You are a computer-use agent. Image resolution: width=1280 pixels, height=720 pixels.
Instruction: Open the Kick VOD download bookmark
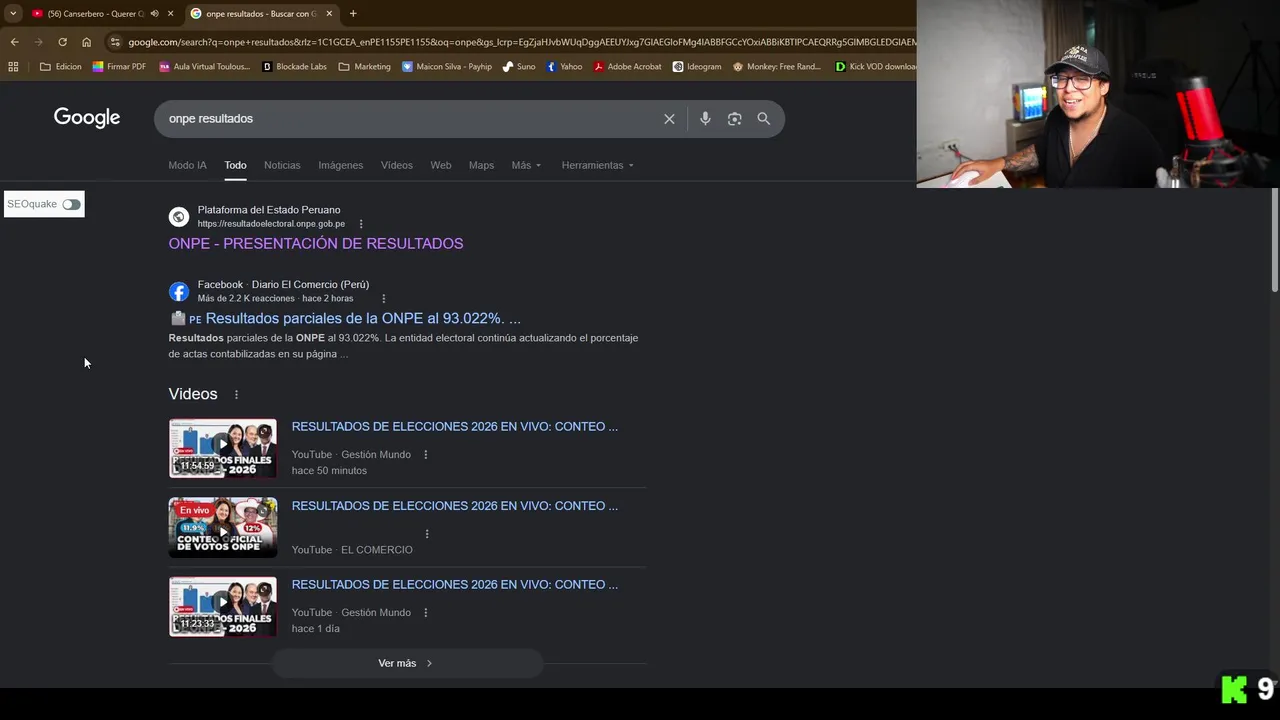(x=876, y=67)
